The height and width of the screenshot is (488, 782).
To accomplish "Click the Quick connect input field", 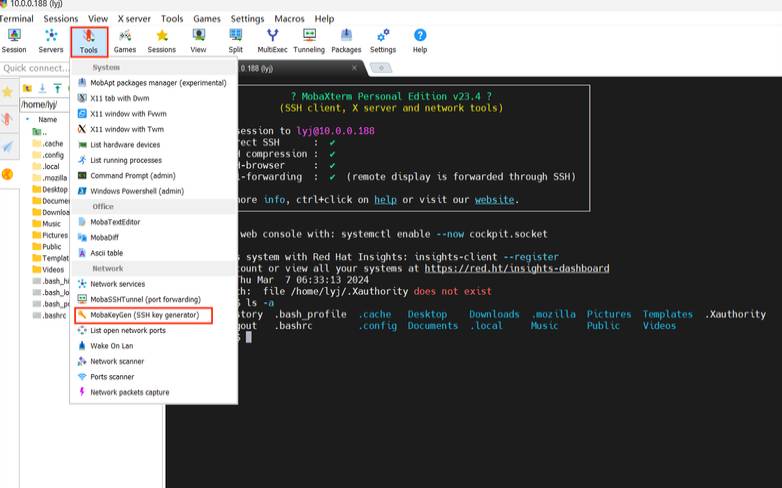I will (35, 68).
